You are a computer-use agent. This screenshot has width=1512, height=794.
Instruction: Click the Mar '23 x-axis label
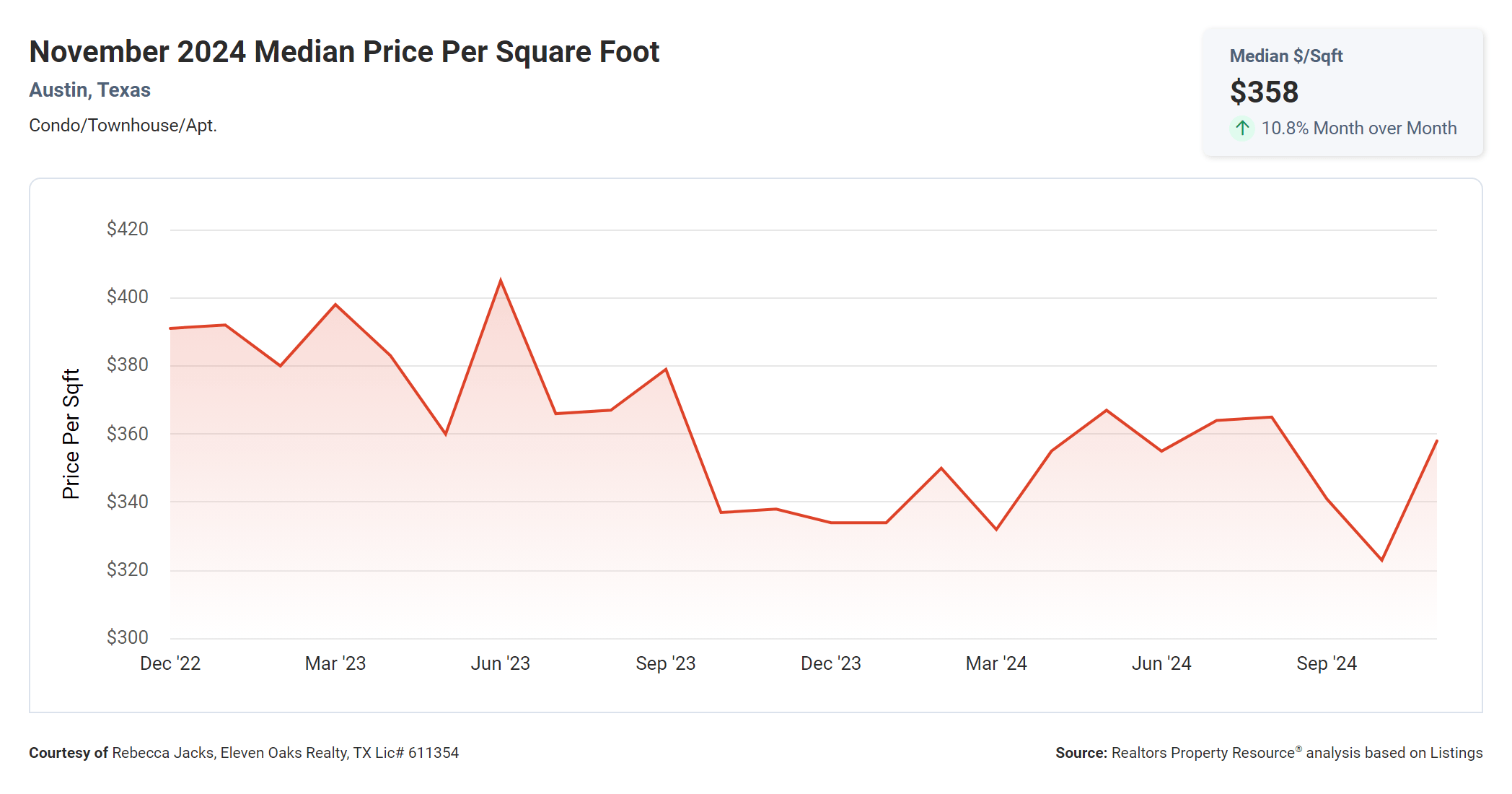point(335,663)
